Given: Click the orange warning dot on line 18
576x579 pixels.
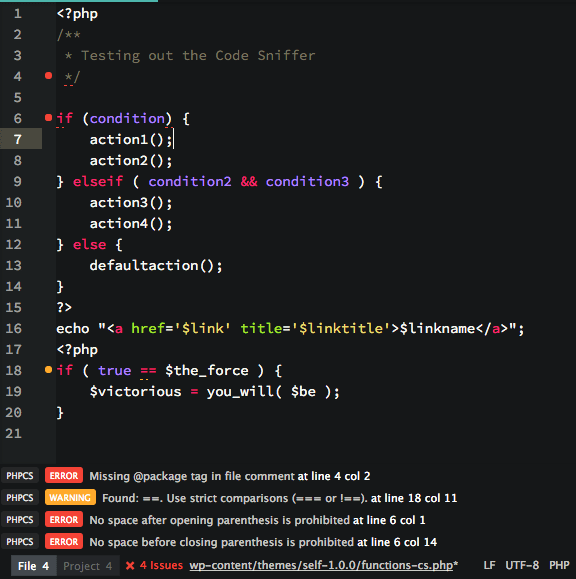Looking at the screenshot, I should coord(48,370).
